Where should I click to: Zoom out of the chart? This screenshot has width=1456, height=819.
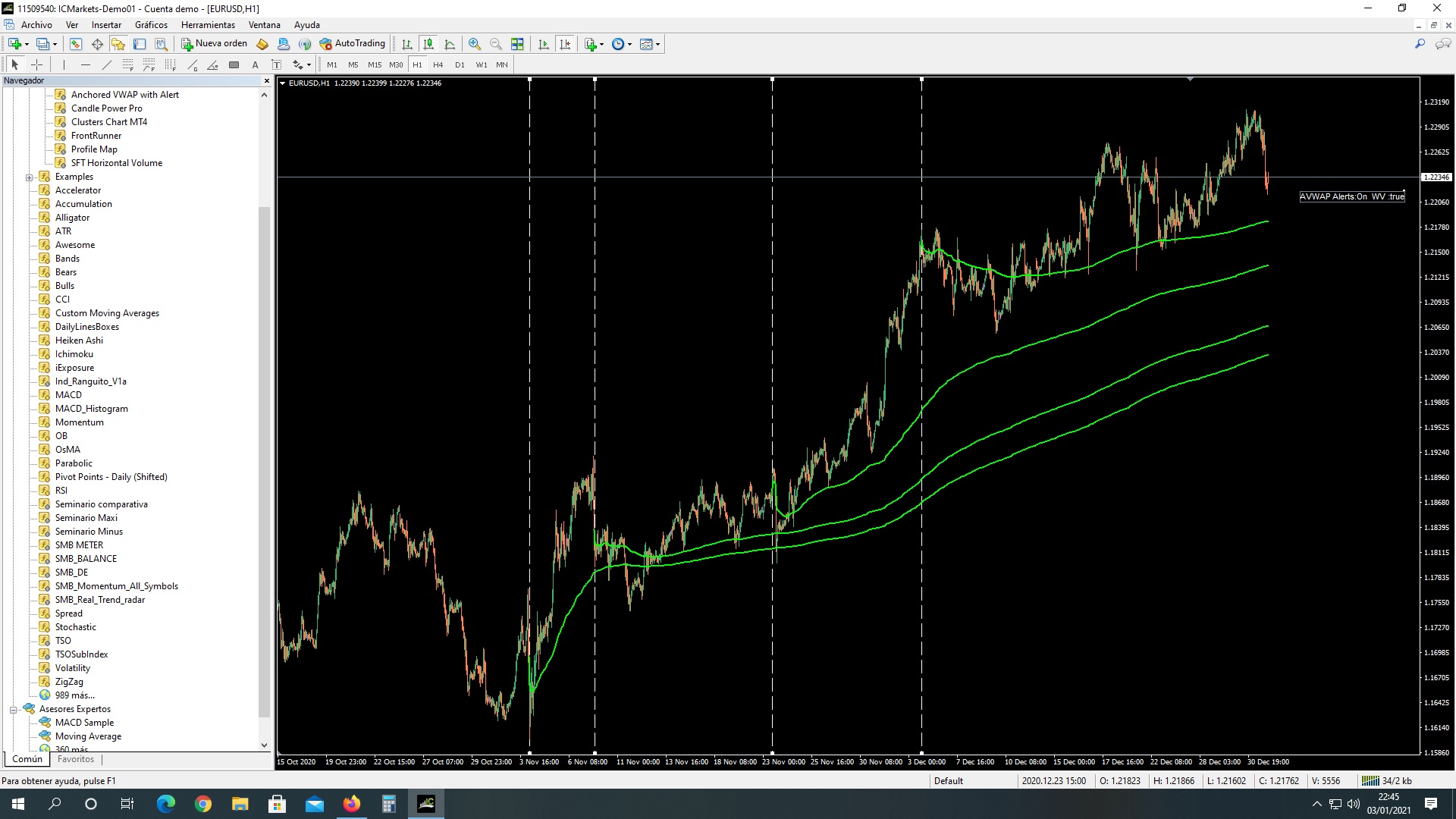[496, 44]
